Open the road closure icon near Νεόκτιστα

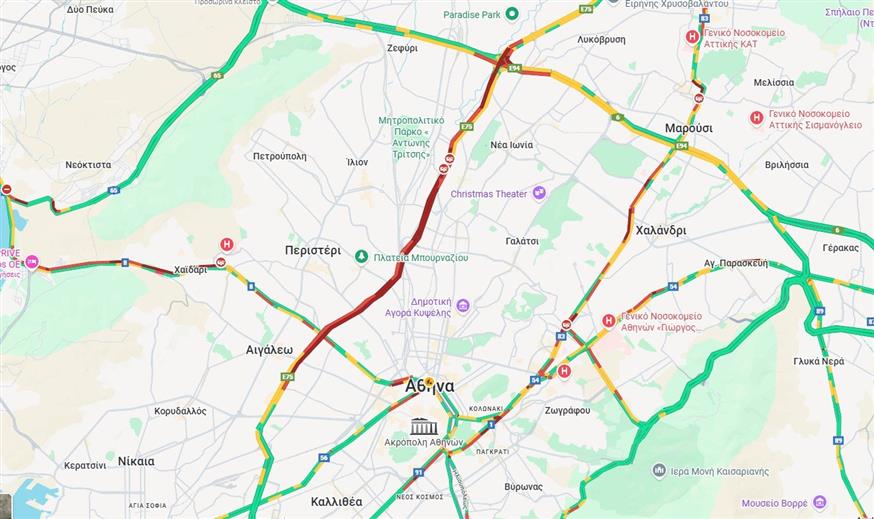pos(7,190)
